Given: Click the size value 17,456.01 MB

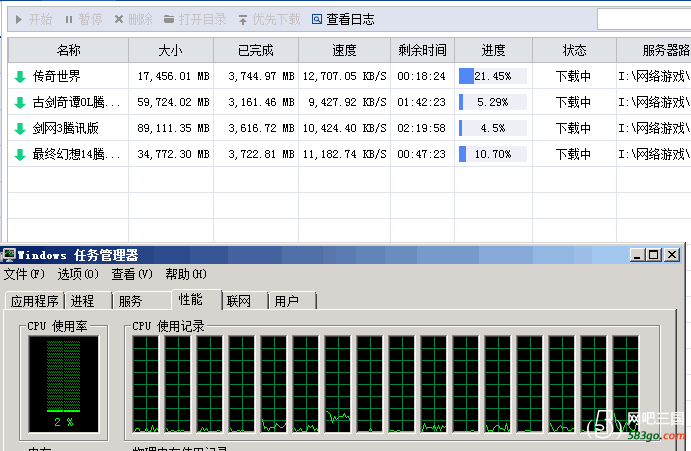Looking at the screenshot, I should (x=173, y=76).
